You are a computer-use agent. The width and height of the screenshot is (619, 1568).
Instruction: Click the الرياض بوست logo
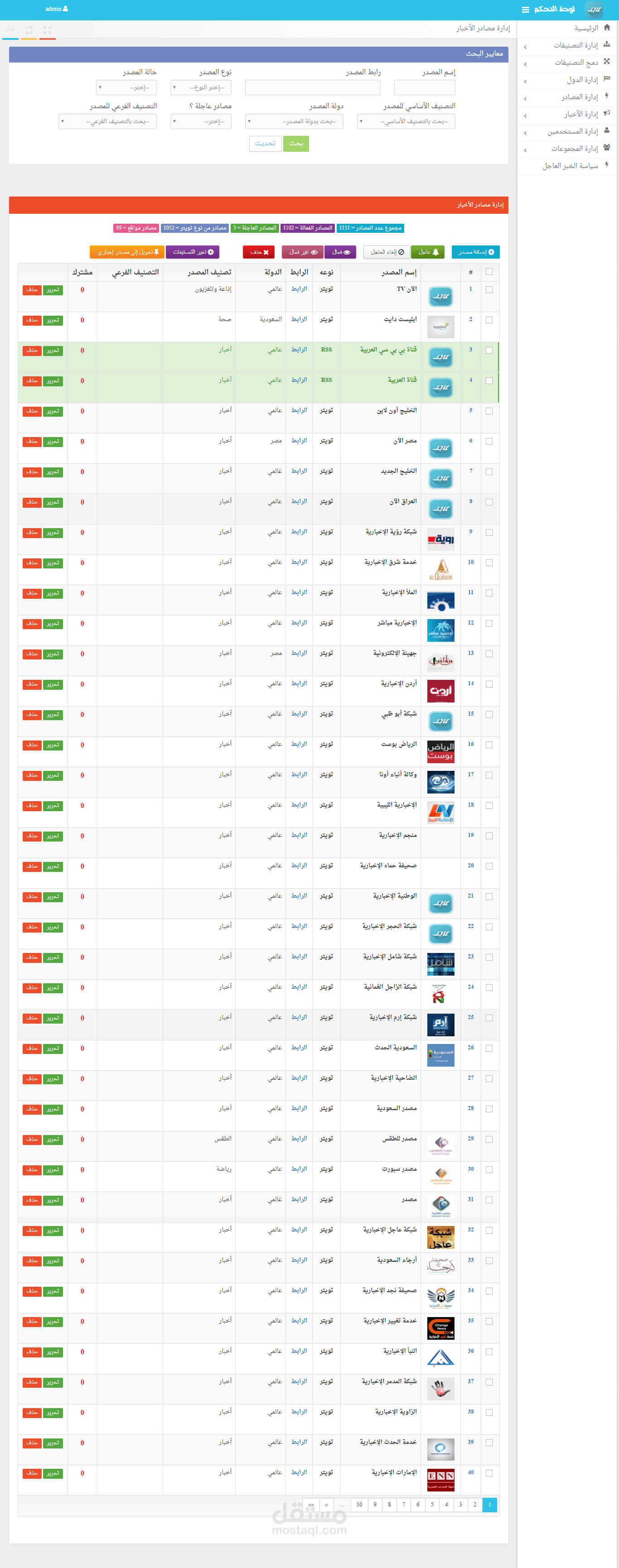[x=440, y=752]
